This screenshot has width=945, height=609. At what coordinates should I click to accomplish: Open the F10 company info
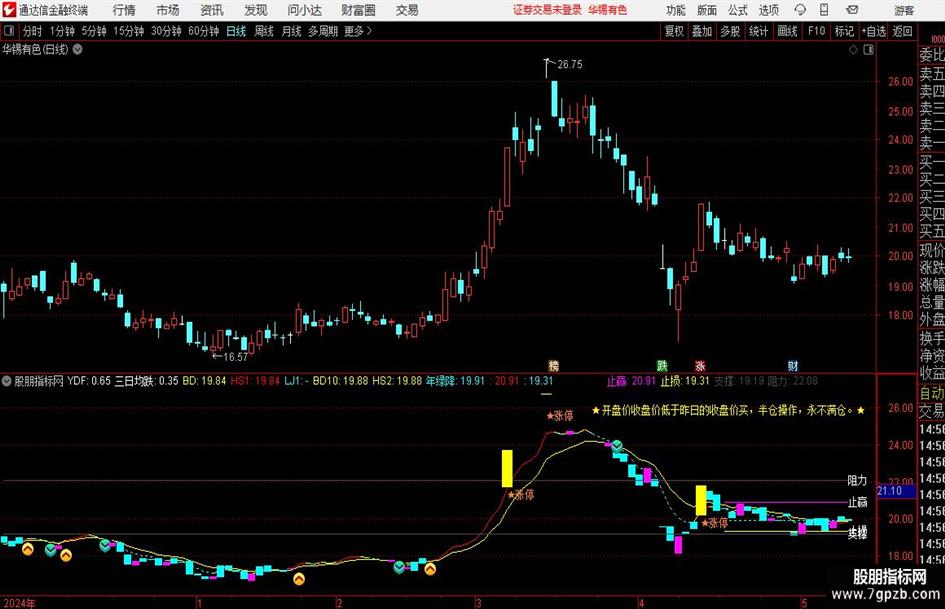coord(817,31)
